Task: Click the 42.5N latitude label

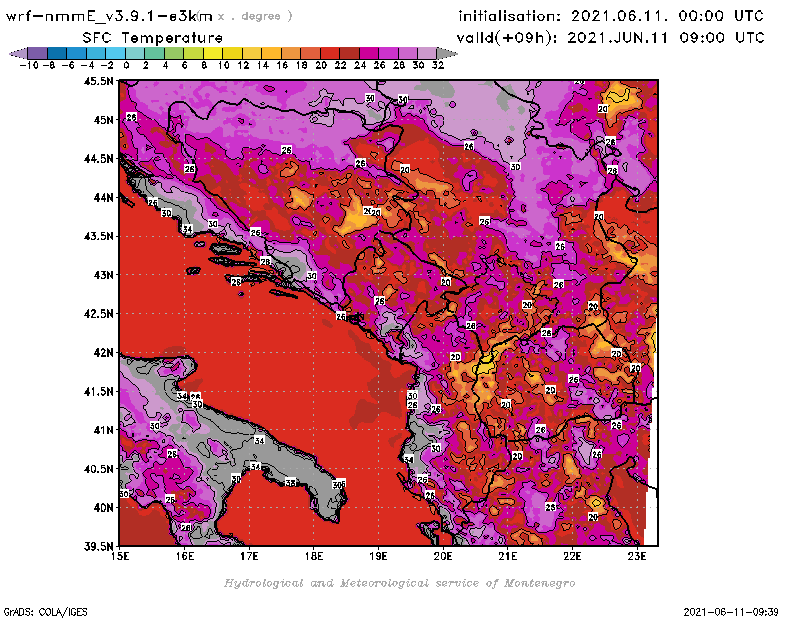Action: tap(98, 313)
